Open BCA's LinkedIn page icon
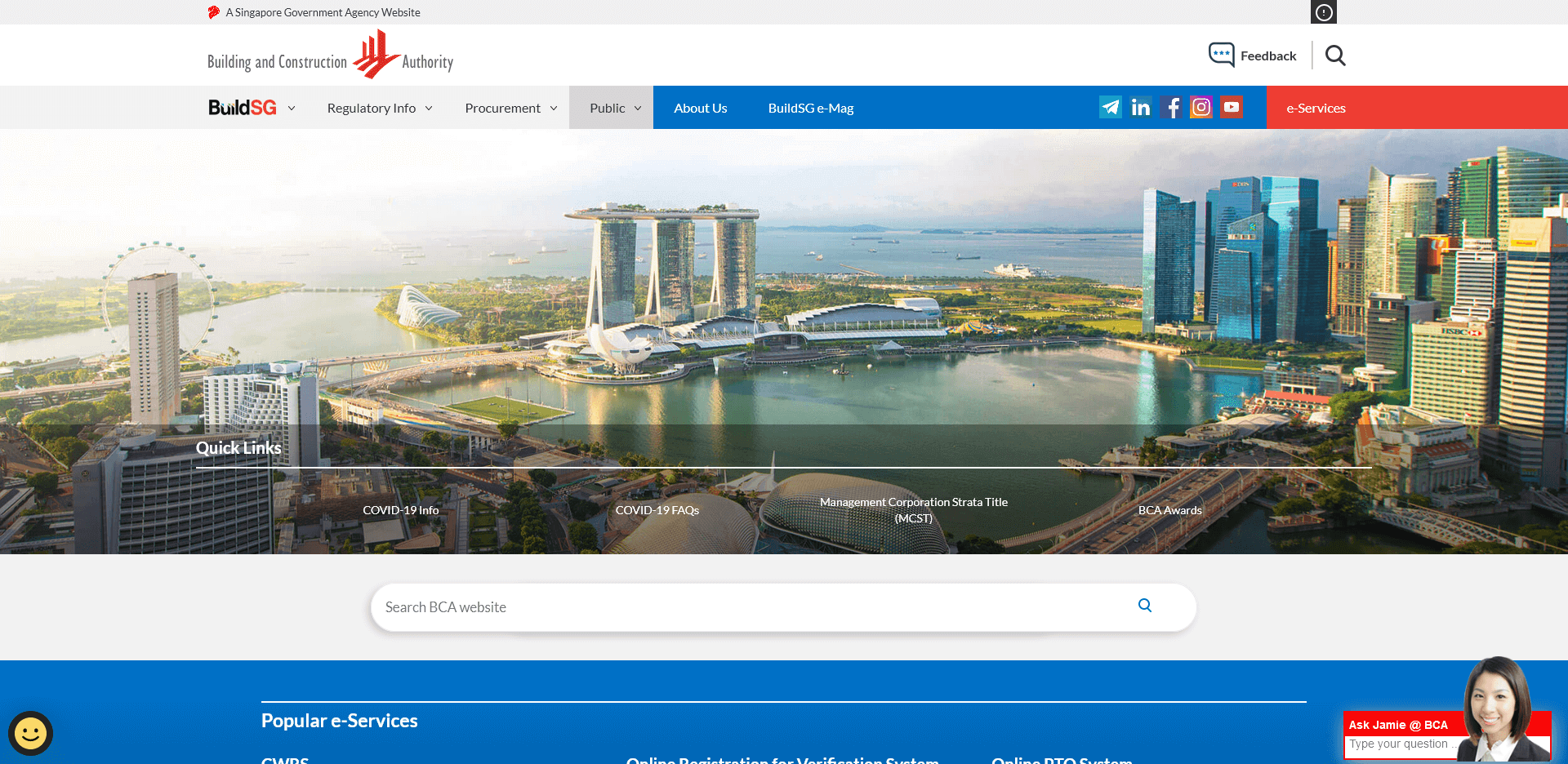This screenshot has width=1568, height=764. [1141, 106]
